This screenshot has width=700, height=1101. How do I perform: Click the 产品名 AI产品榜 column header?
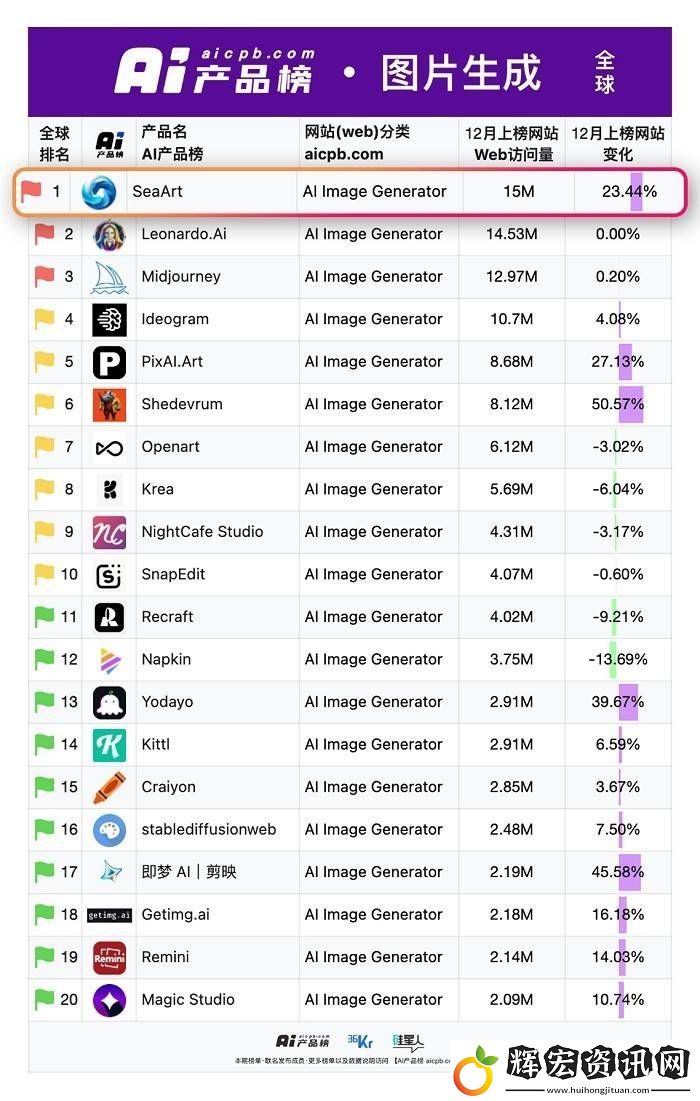[172, 143]
